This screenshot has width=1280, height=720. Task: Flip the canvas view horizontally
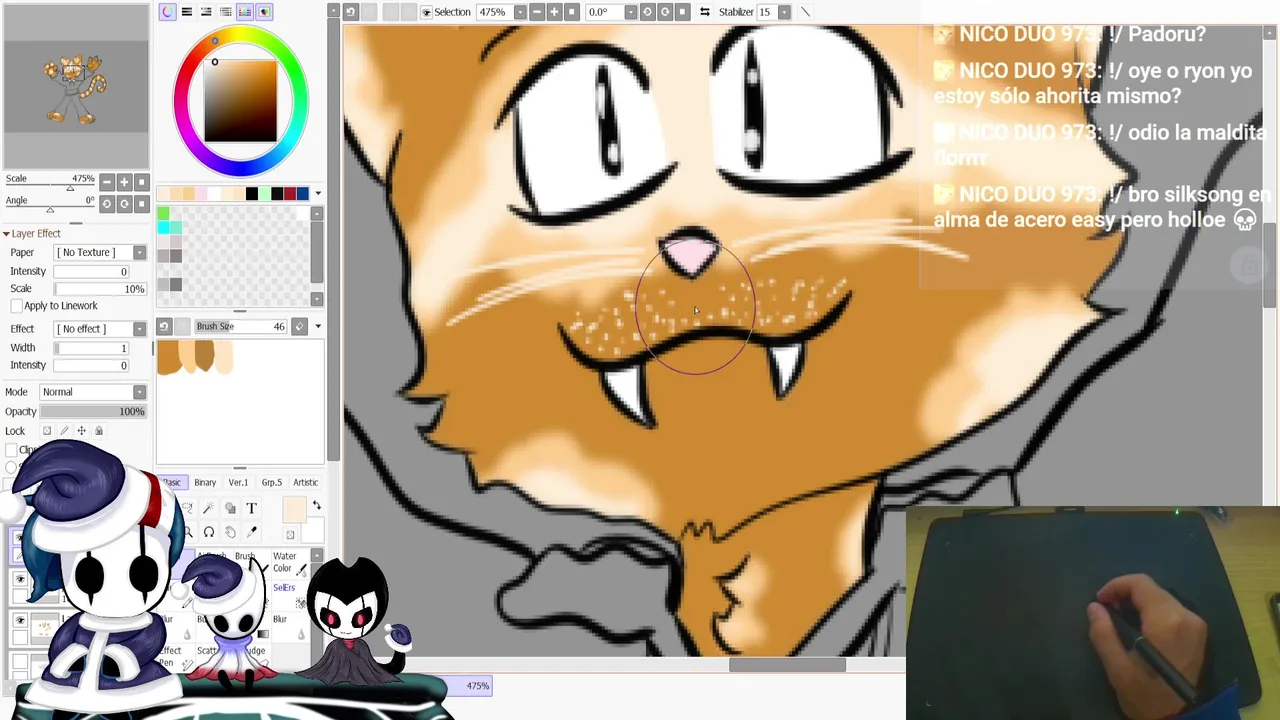click(705, 12)
